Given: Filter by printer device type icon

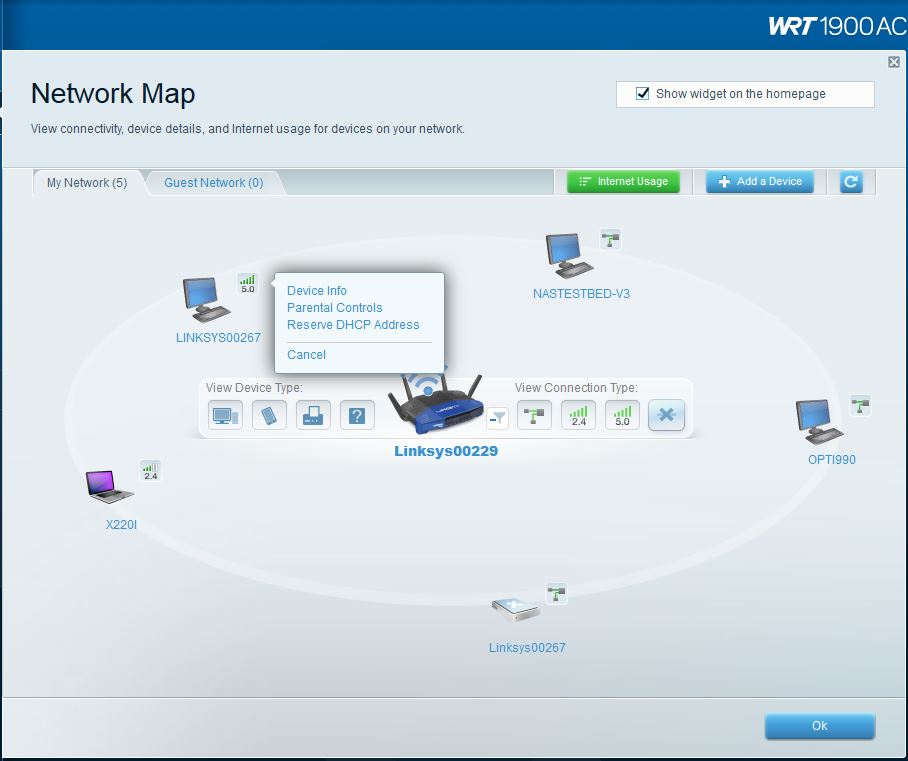Looking at the screenshot, I should point(313,415).
